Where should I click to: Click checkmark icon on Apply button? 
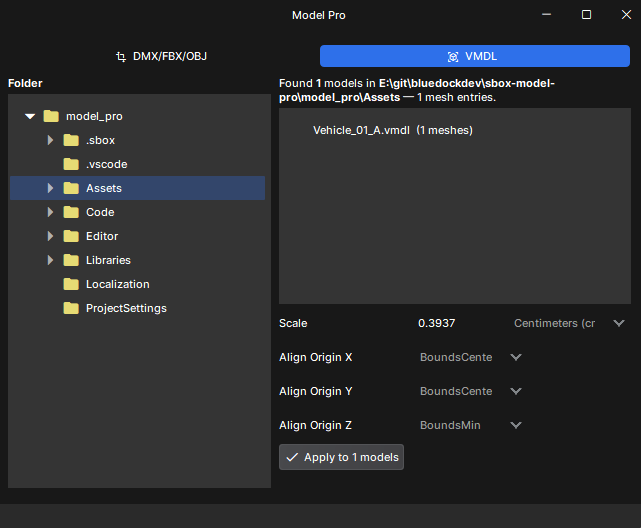click(x=292, y=457)
